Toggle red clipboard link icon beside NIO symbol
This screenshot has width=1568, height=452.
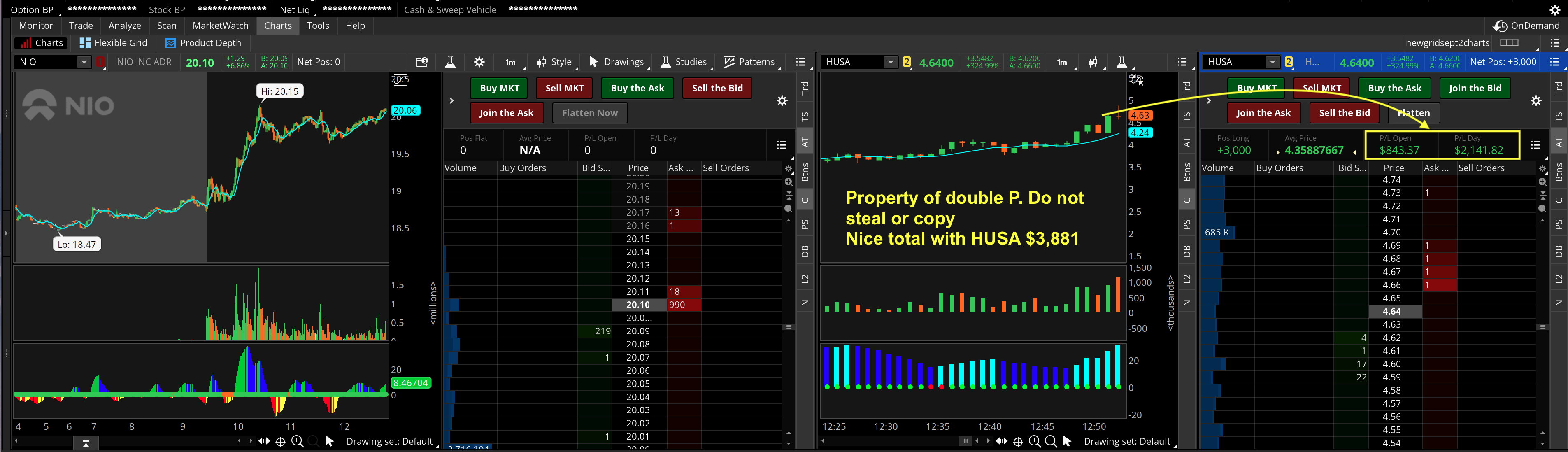(x=100, y=62)
